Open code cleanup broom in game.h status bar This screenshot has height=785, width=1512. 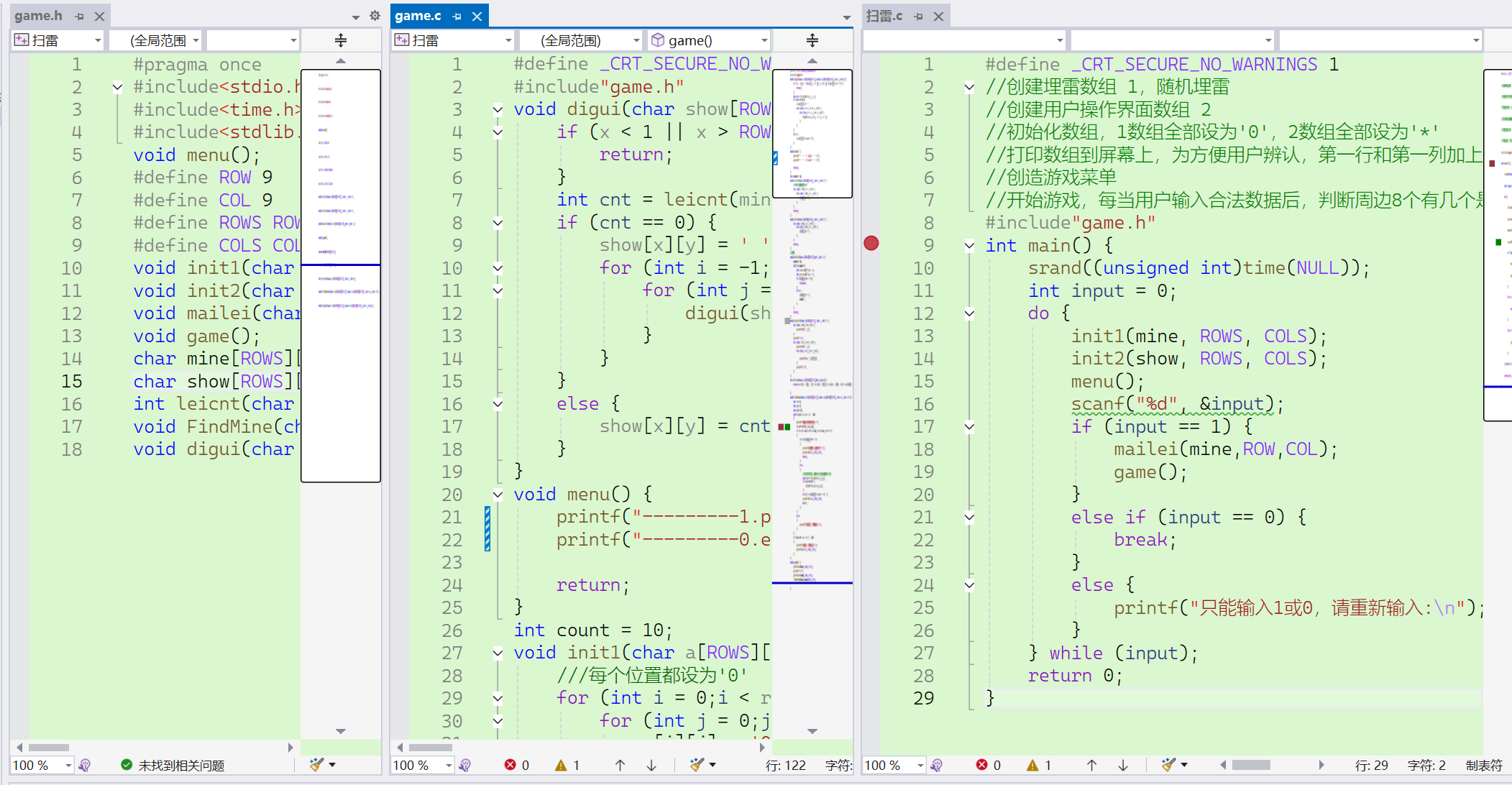pyautogui.click(x=316, y=765)
